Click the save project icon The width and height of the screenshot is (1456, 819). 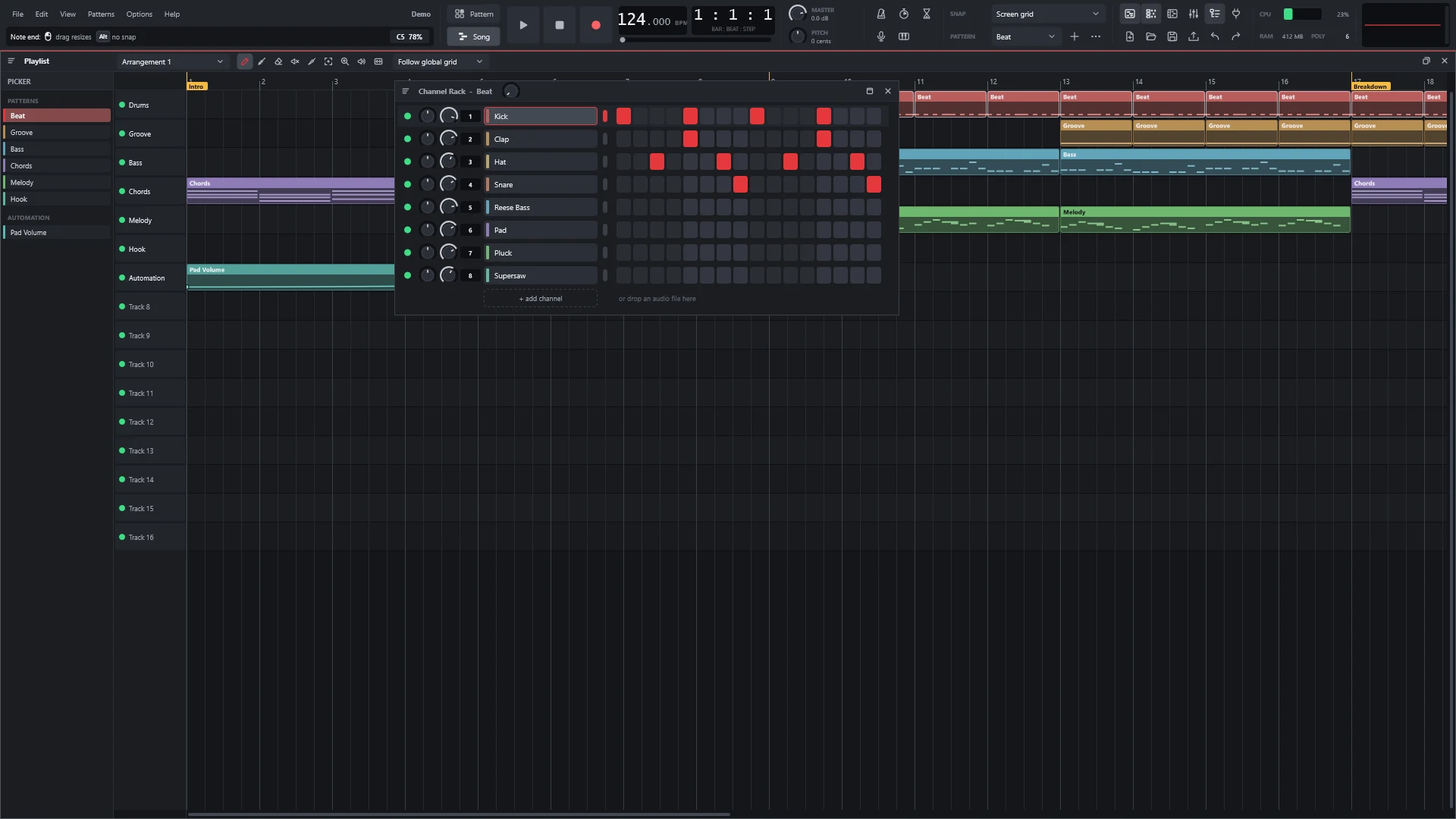1172,36
